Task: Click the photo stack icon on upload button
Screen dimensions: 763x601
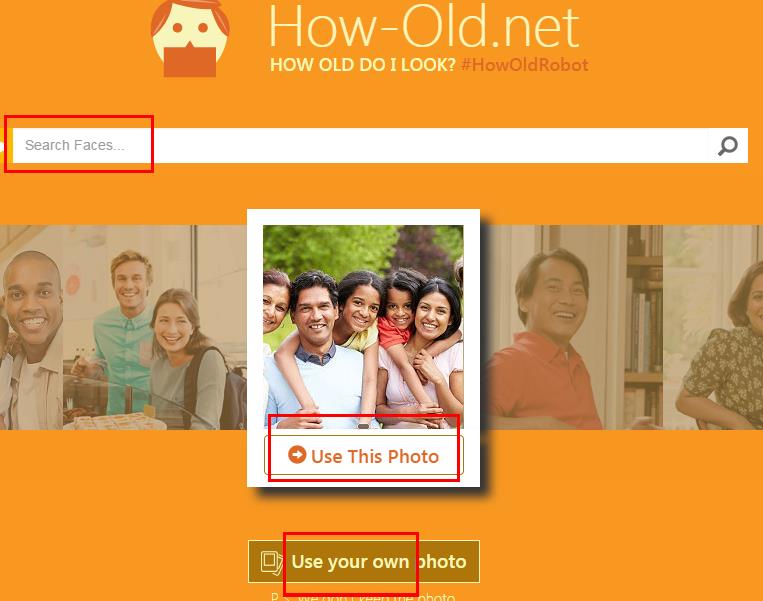Action: point(272,562)
